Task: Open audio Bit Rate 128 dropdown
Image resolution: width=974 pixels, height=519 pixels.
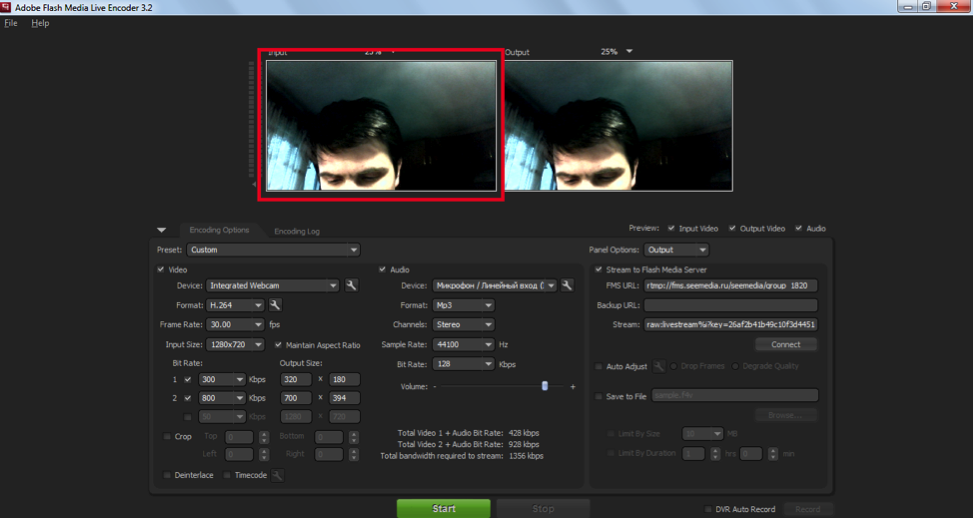Action: point(463,364)
